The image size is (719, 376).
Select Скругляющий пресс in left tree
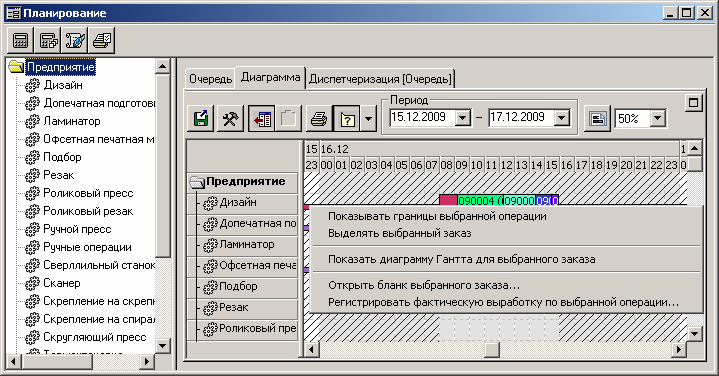click(x=94, y=337)
